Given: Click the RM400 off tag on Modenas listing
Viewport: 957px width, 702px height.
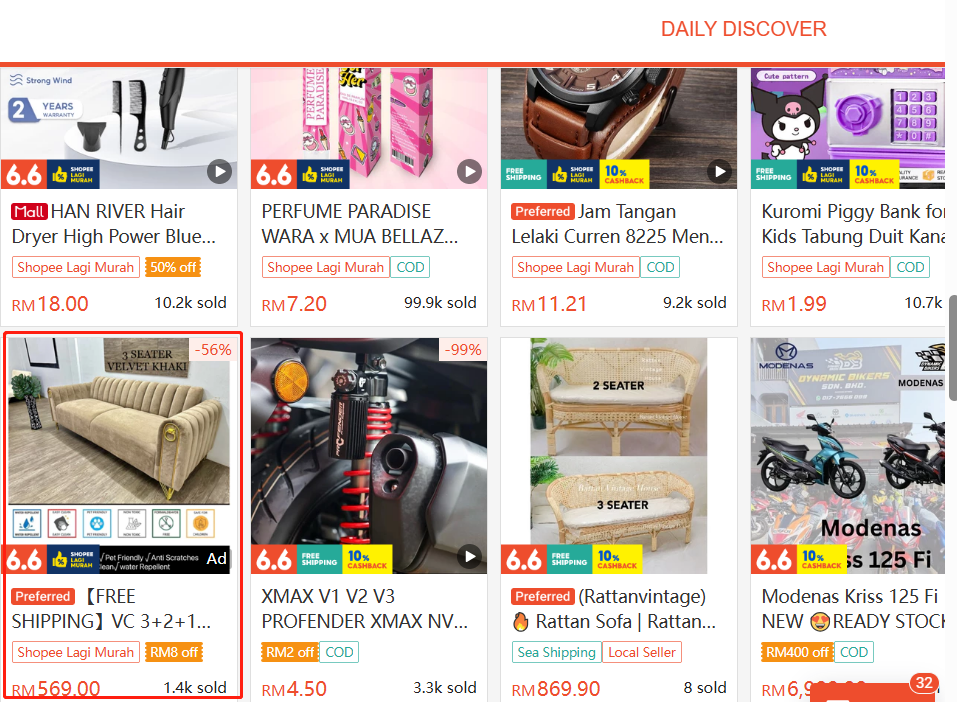Looking at the screenshot, I should pos(797,653).
